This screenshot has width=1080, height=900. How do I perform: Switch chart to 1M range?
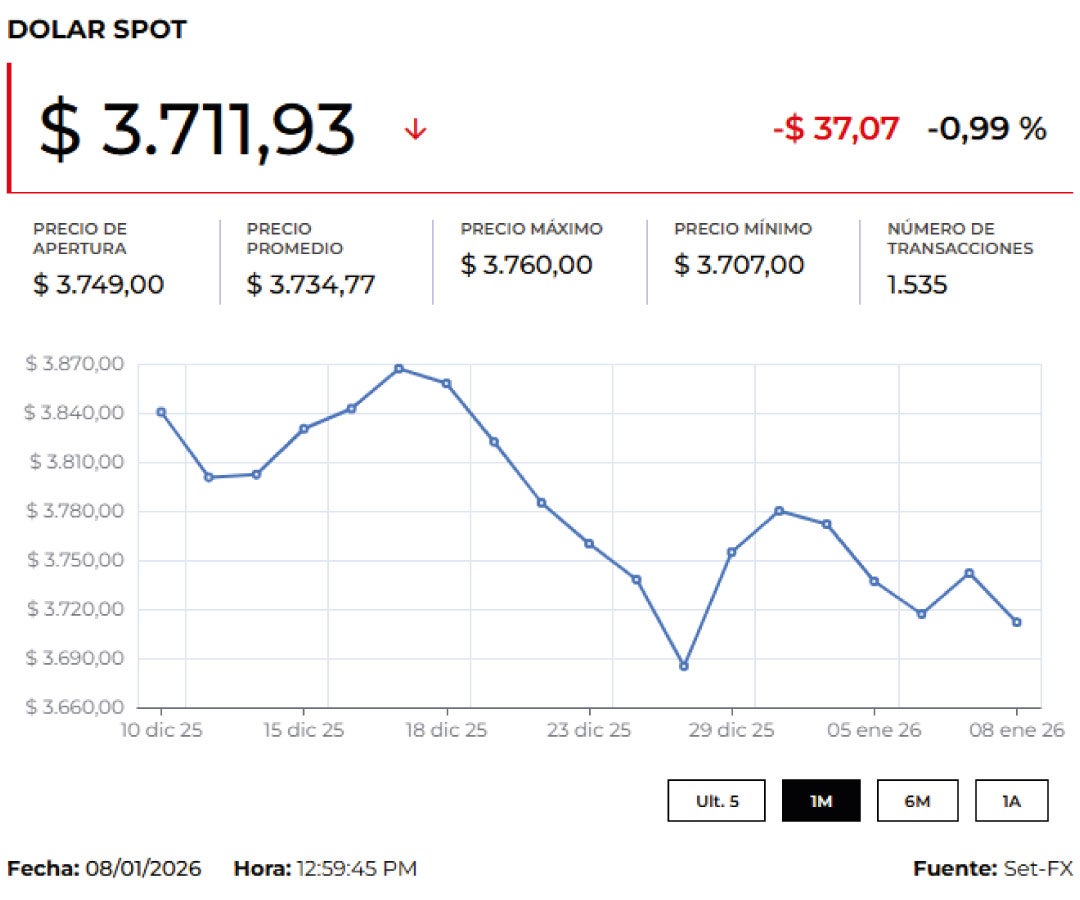coord(821,801)
